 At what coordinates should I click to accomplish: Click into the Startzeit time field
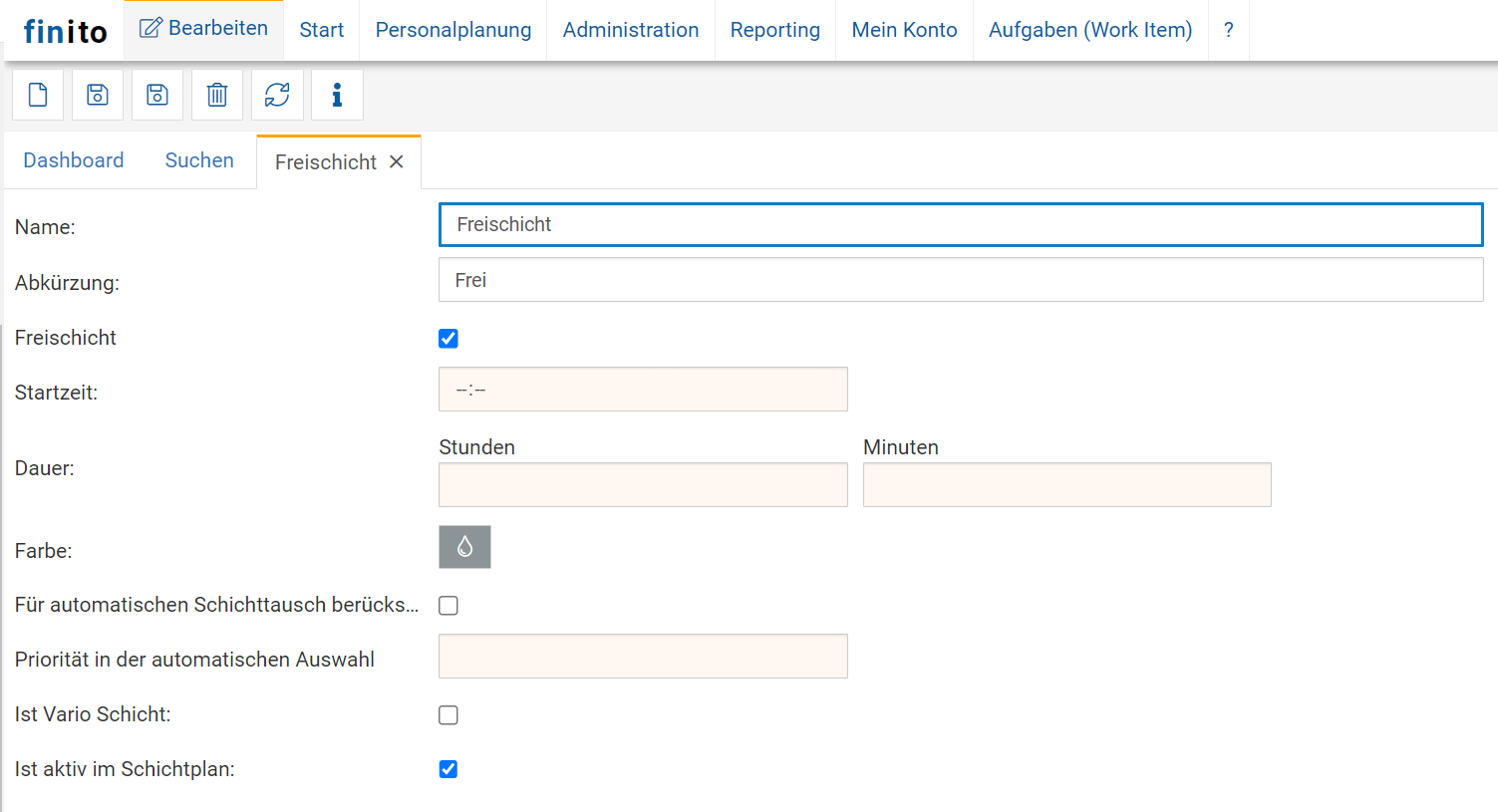[643, 390]
